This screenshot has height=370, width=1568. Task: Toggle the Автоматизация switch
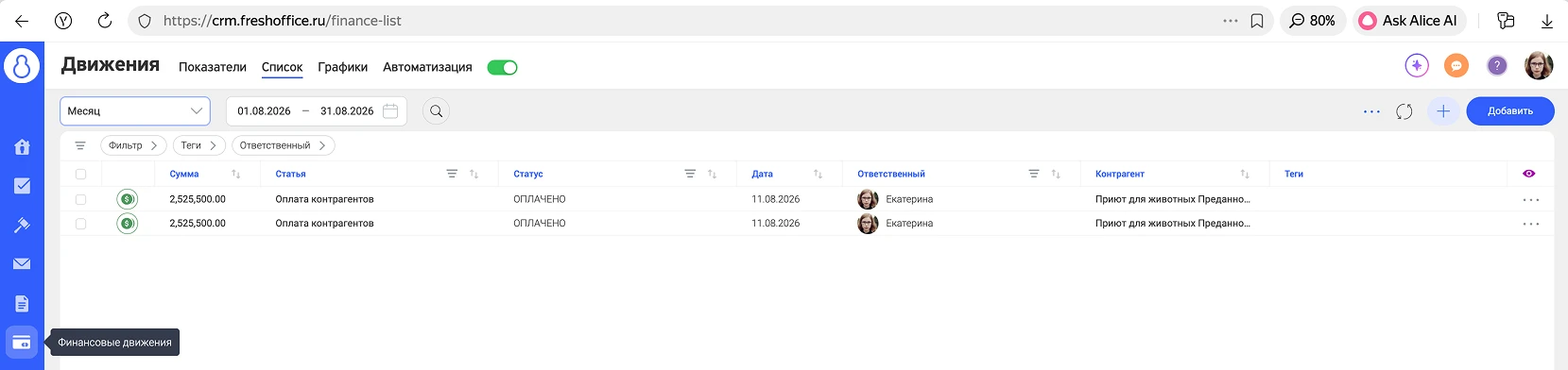pyautogui.click(x=502, y=67)
